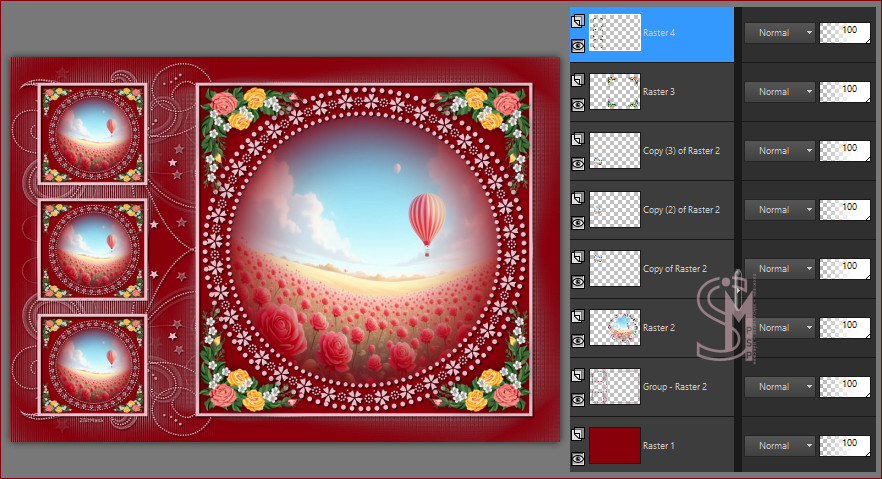Screen dimensions: 882x479
Task: Select the Raster 3 layer by name
Action: pos(659,92)
